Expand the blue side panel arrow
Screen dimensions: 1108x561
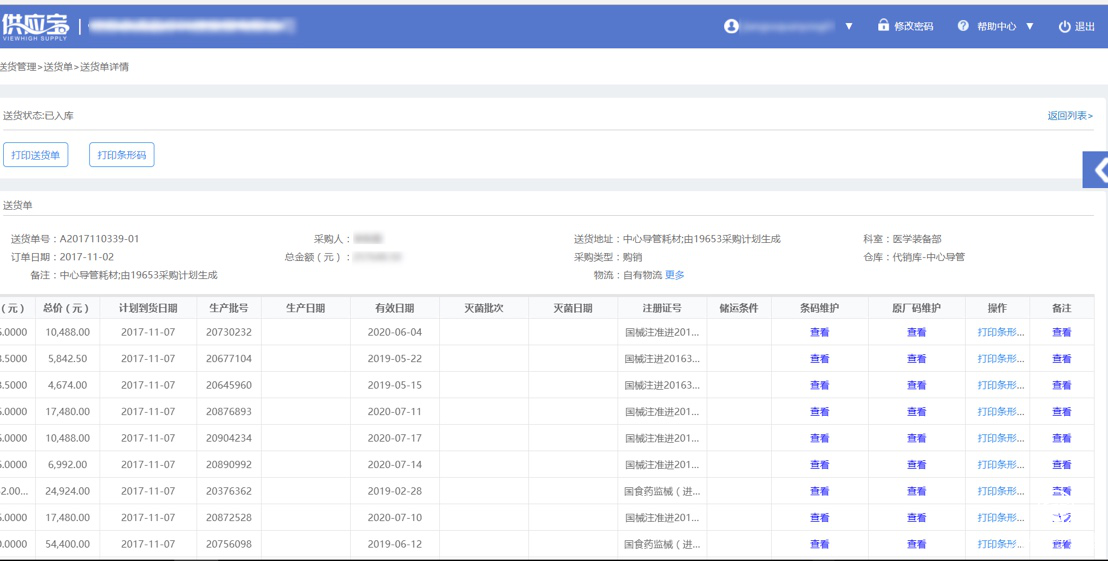click(x=1099, y=170)
